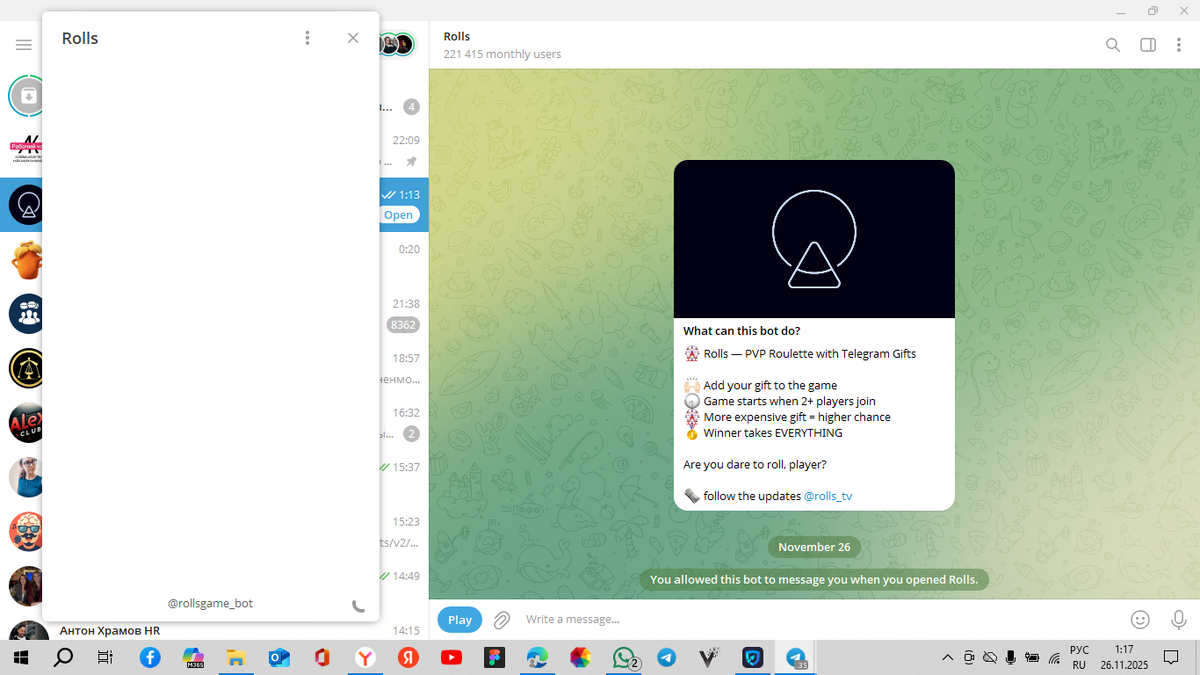Focus the Write a message field
Viewport: 1200px width, 675px height.
820,619
